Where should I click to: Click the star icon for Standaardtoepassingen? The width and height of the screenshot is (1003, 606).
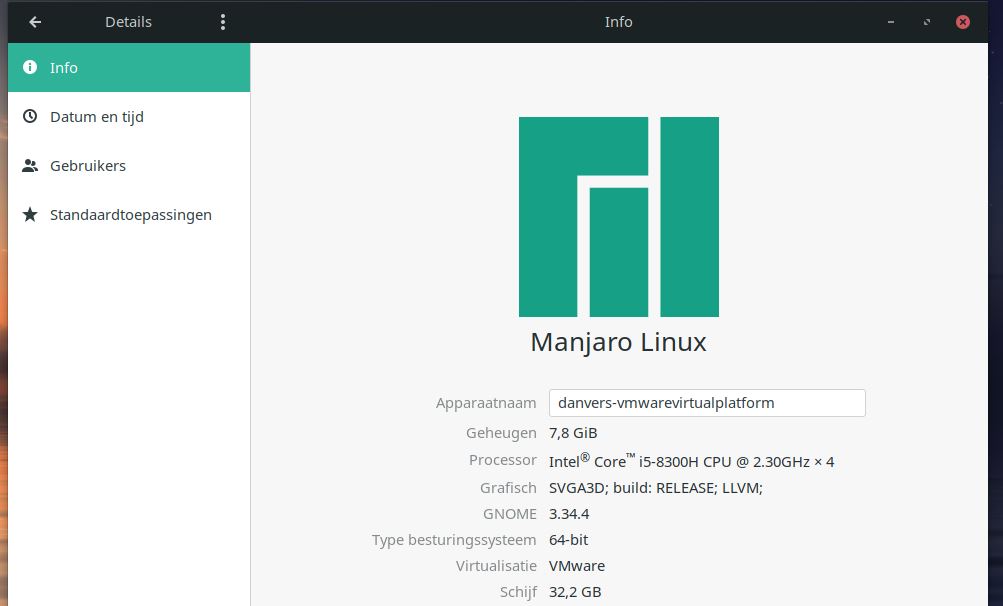(30, 214)
